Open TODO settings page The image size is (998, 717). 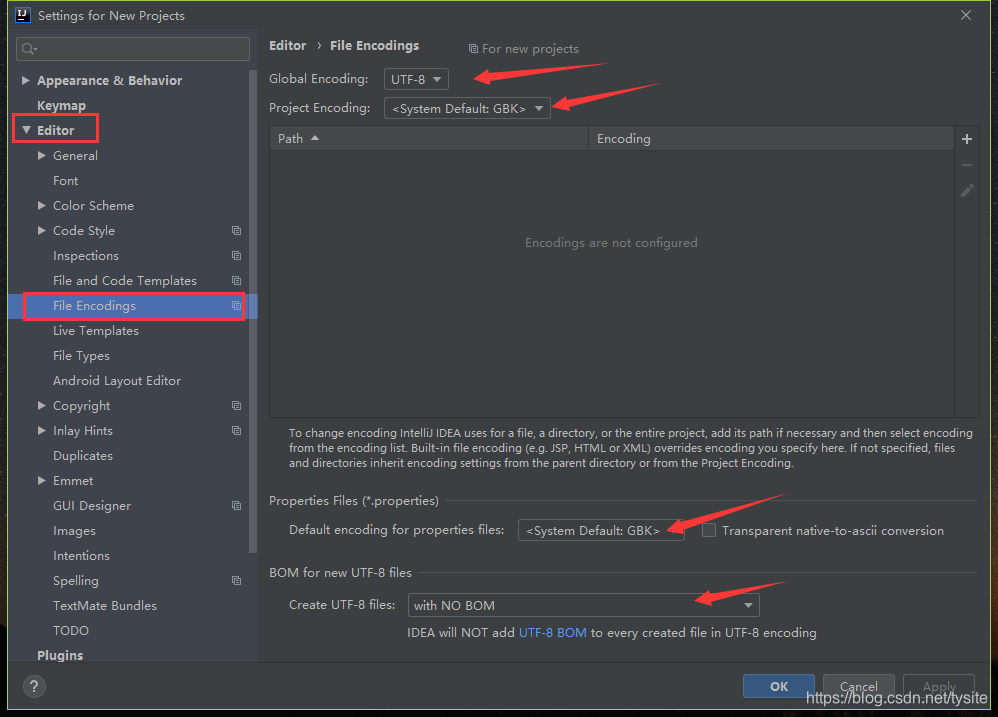71,630
